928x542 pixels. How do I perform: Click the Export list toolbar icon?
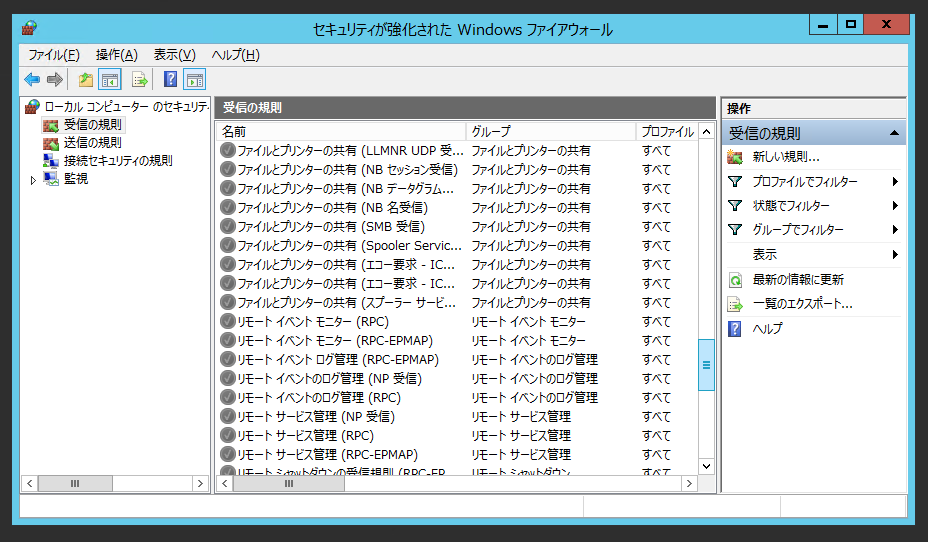click(x=140, y=79)
